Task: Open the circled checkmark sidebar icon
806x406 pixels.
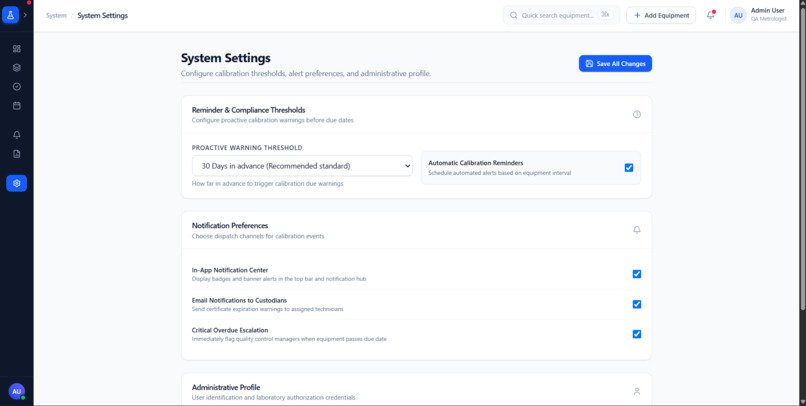Action: coord(16,87)
